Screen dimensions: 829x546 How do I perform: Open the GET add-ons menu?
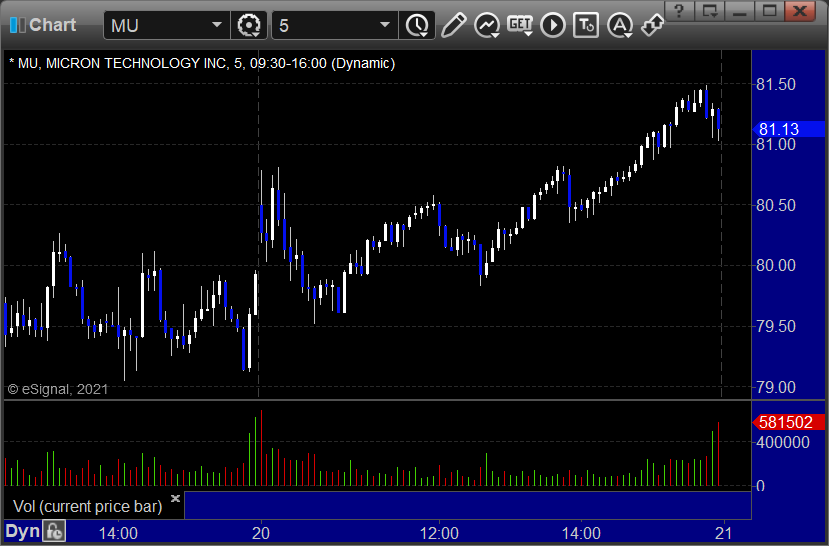520,25
